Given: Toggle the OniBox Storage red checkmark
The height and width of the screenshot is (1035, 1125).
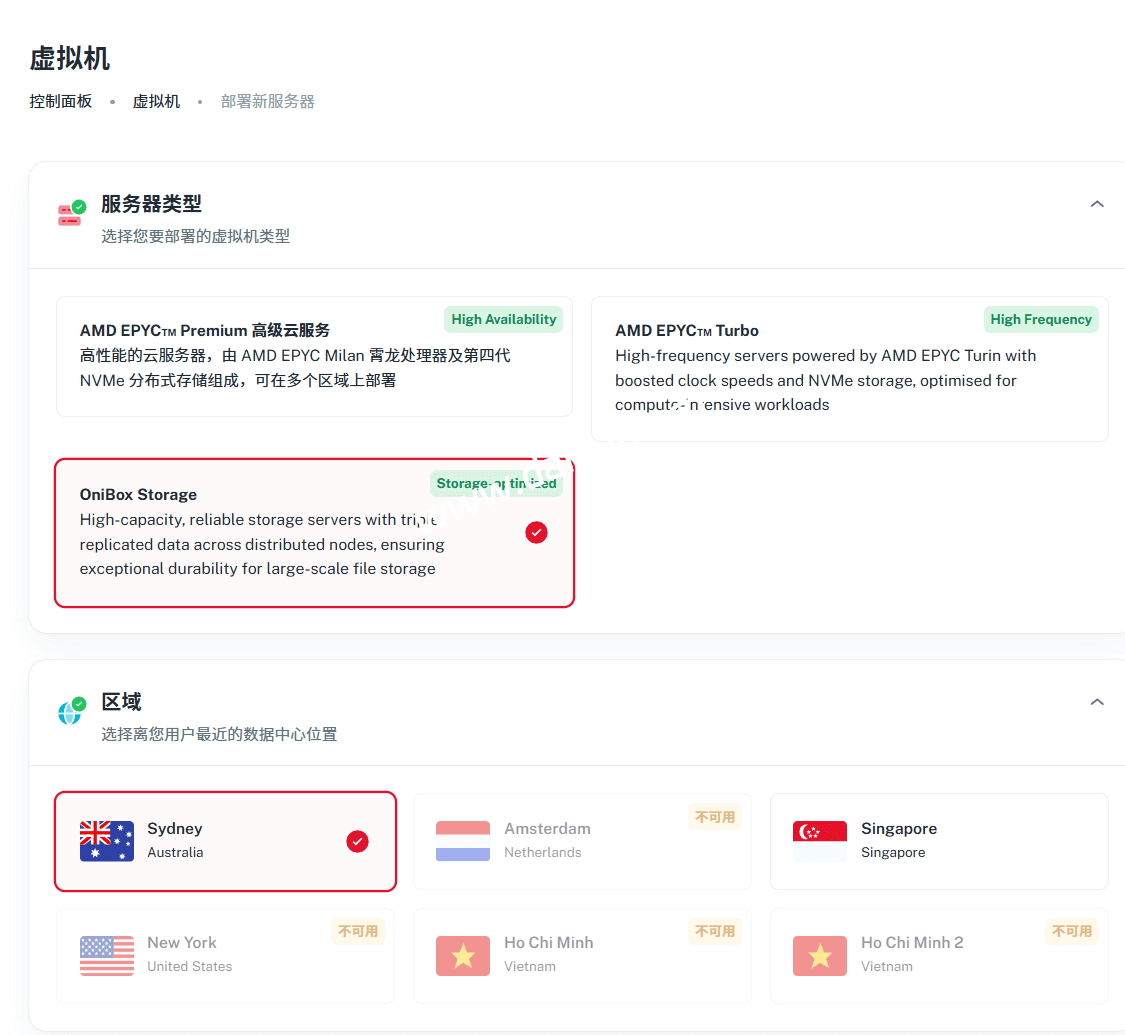Looking at the screenshot, I should [536, 533].
